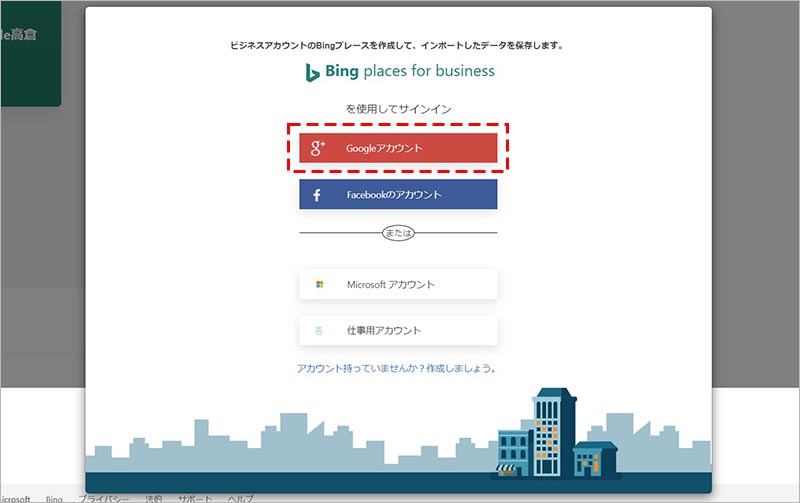Click the Bing 'b' logo icon
Image resolution: width=800 pixels, height=503 pixels.
(313, 72)
